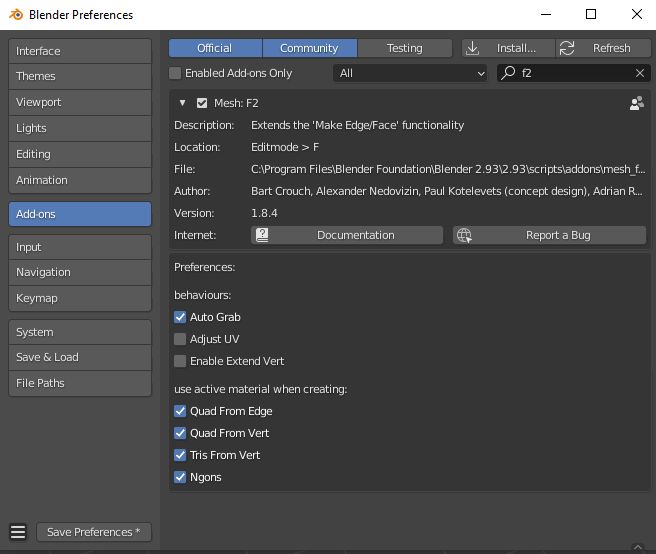The width and height of the screenshot is (656, 554).
Task: Toggle the Official add-ons filter
Action: [x=215, y=48]
